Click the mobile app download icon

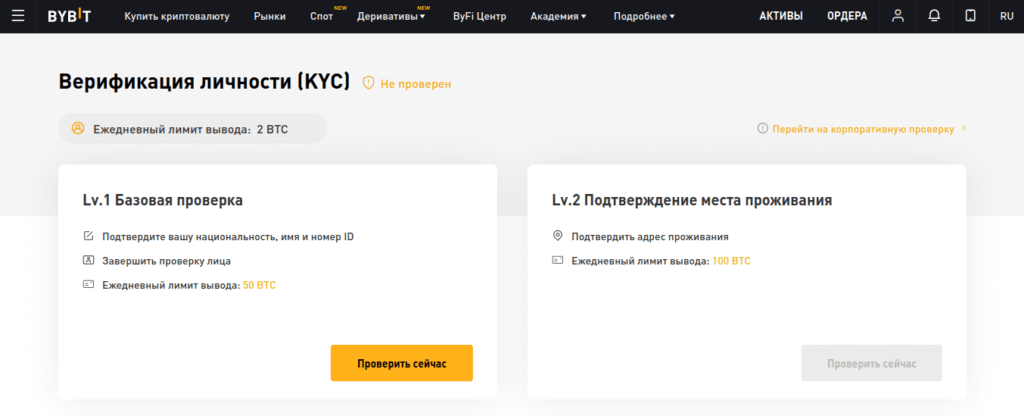[970, 16]
